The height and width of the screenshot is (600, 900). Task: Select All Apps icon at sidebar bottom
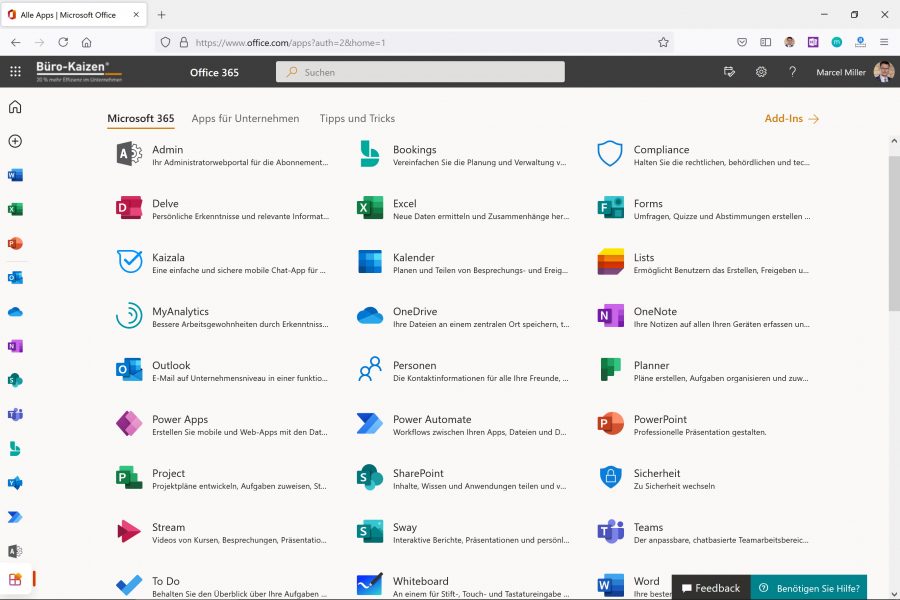[x=15, y=579]
